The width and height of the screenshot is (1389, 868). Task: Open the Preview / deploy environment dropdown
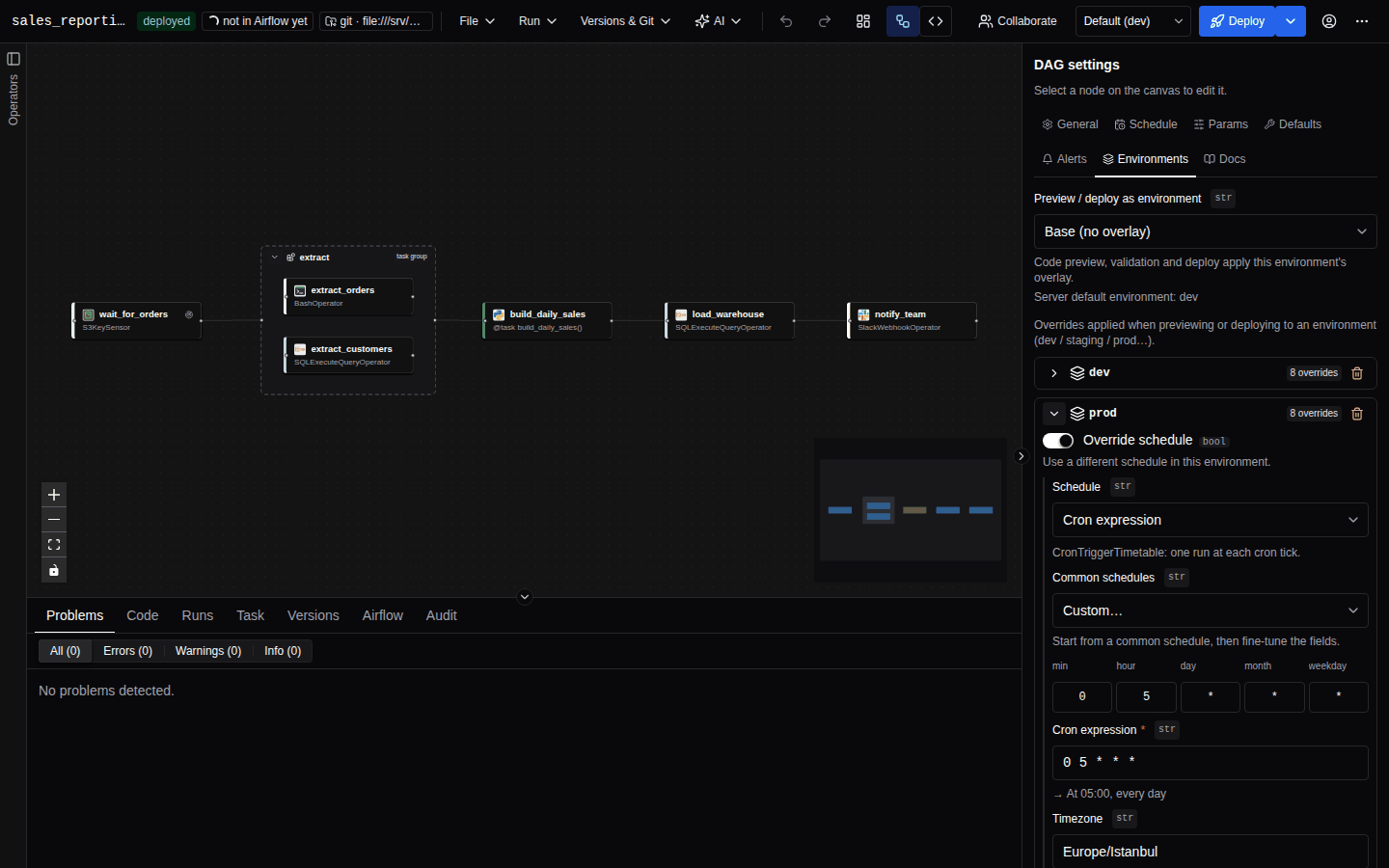1206,231
